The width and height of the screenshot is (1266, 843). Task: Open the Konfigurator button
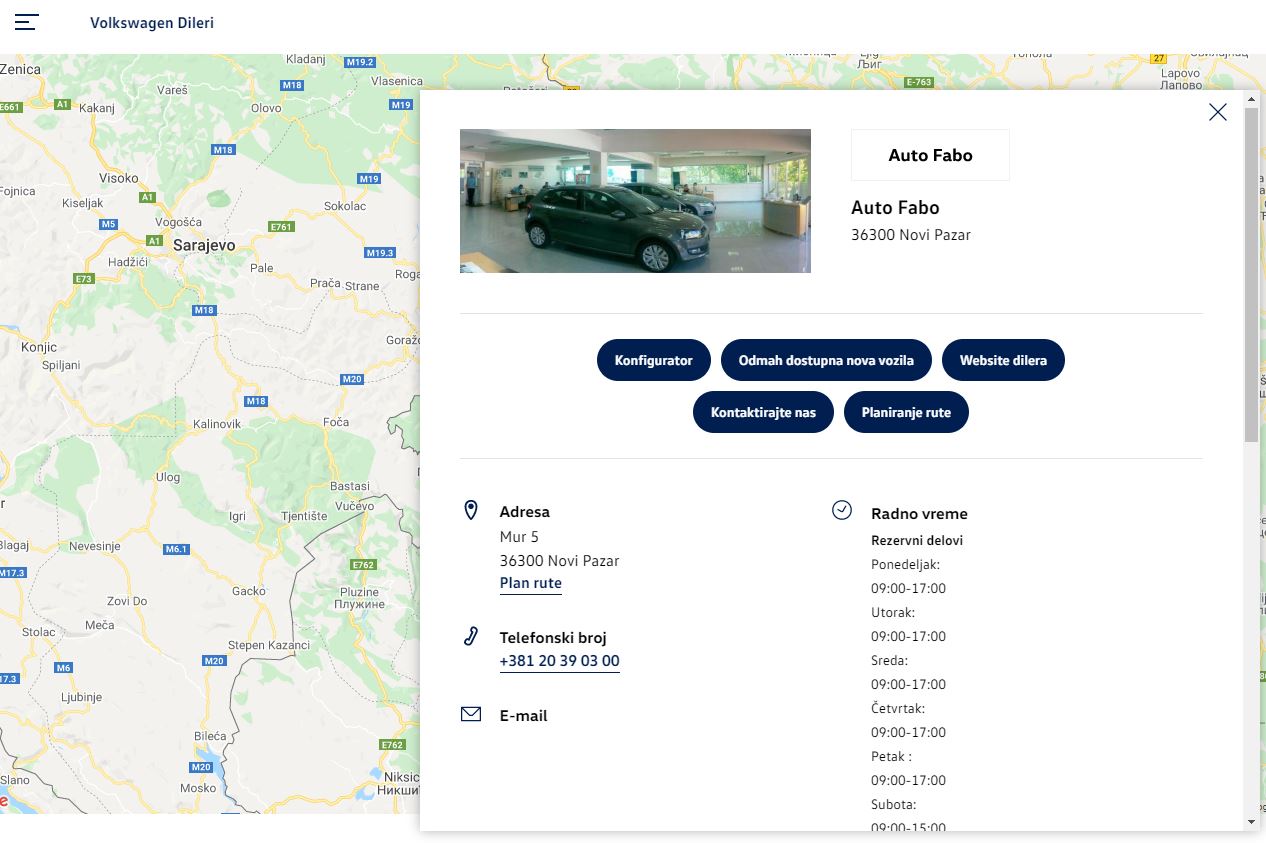click(654, 360)
